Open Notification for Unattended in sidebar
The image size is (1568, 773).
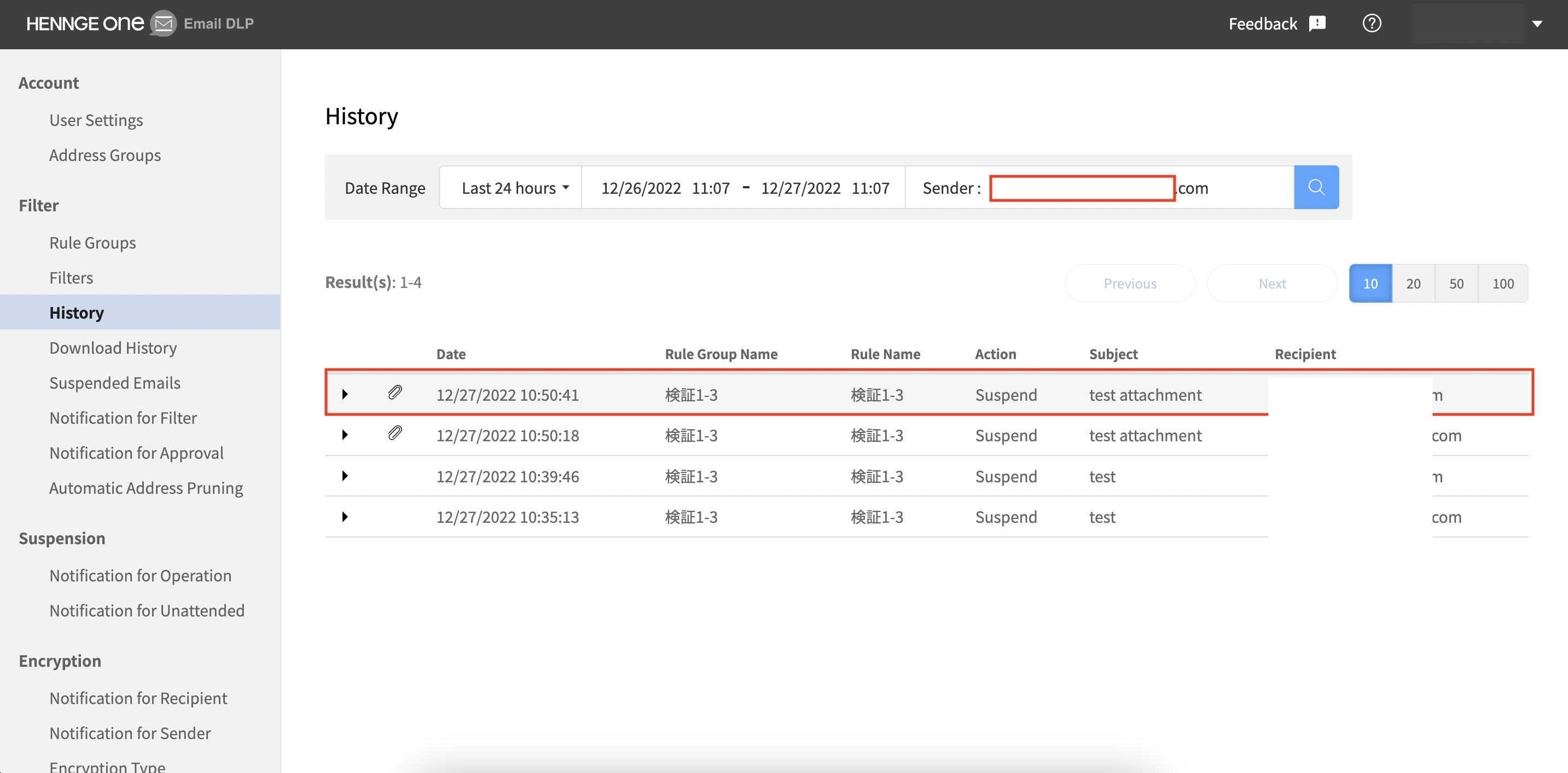(147, 610)
